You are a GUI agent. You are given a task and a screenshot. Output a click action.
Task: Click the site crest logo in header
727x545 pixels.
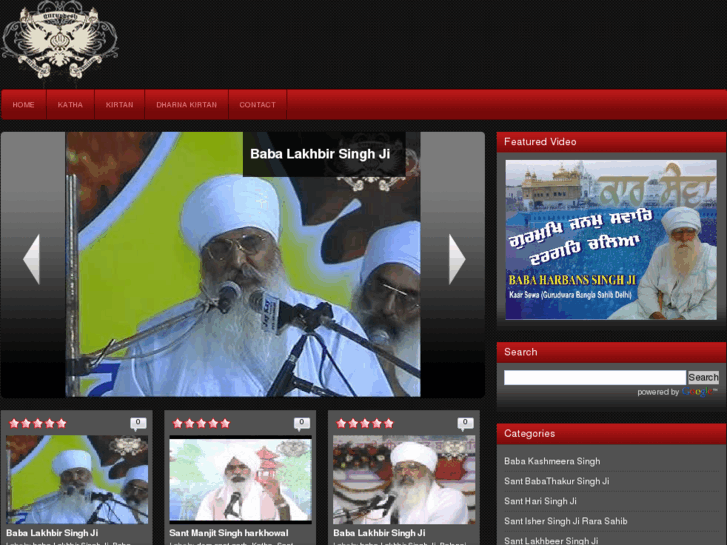point(59,42)
